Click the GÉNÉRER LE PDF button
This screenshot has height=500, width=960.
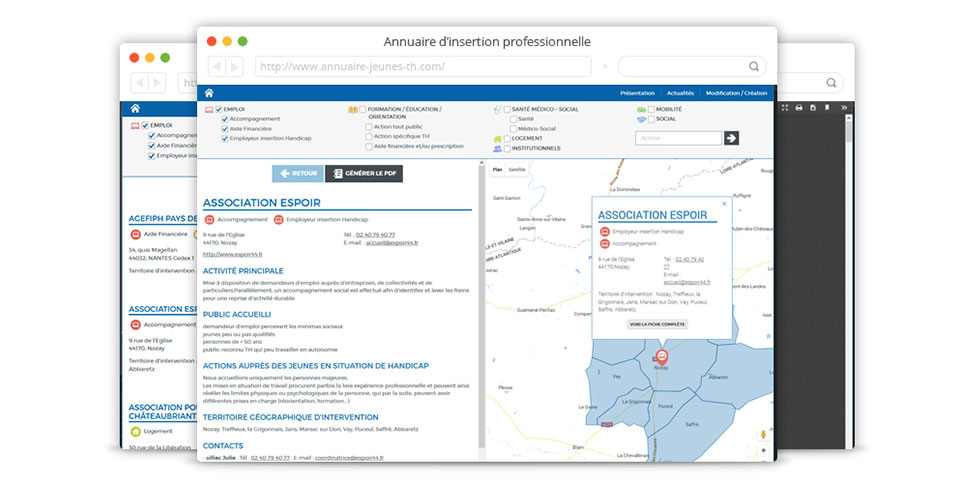364,174
